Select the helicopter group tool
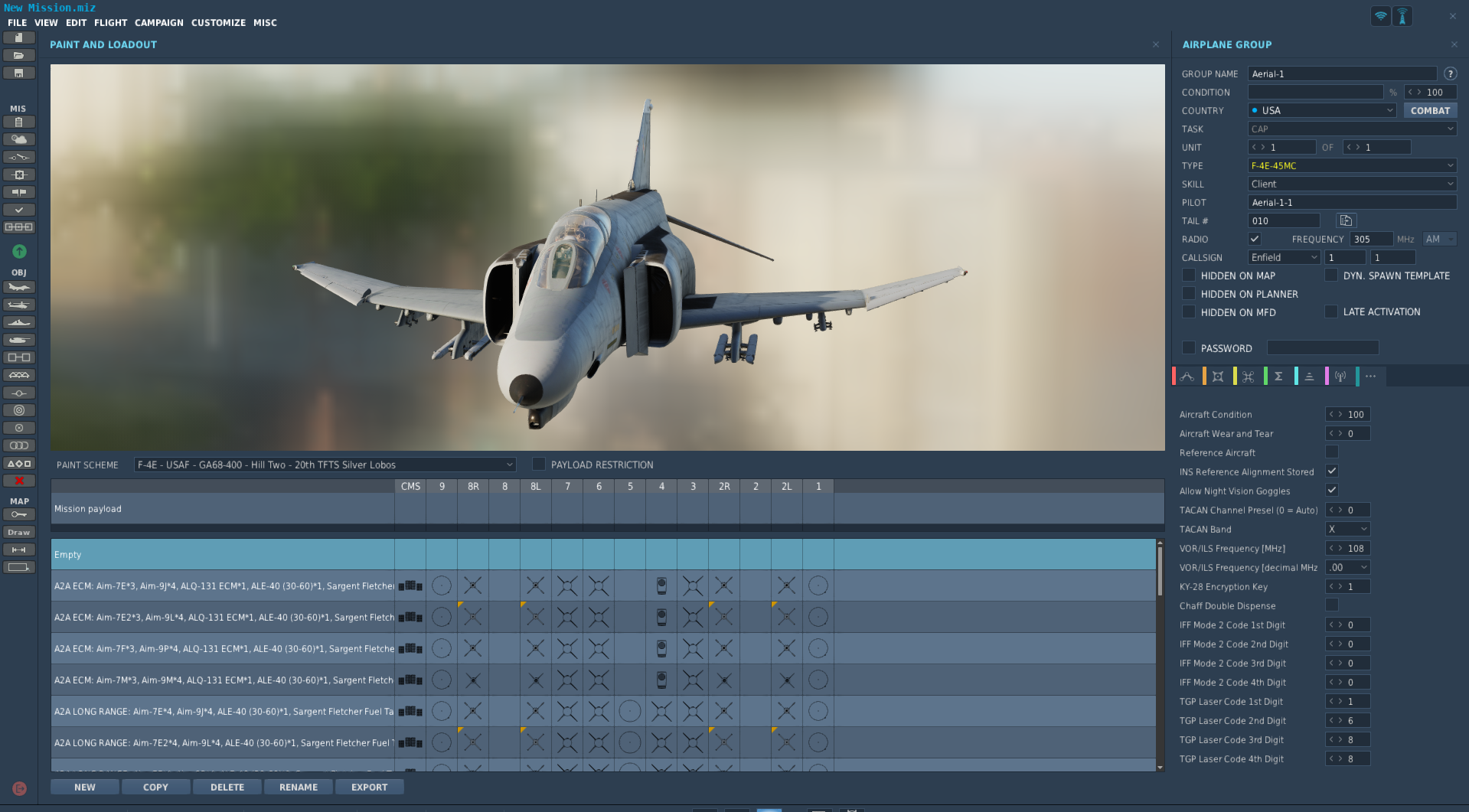 click(x=19, y=305)
